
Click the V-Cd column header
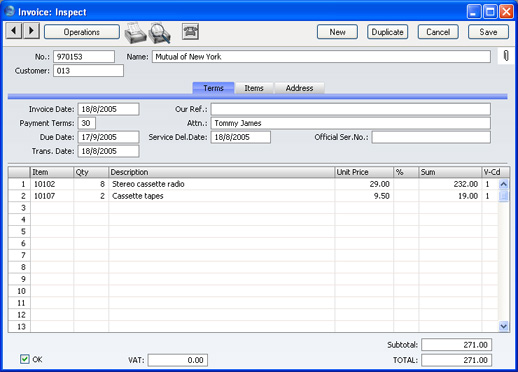496,172
